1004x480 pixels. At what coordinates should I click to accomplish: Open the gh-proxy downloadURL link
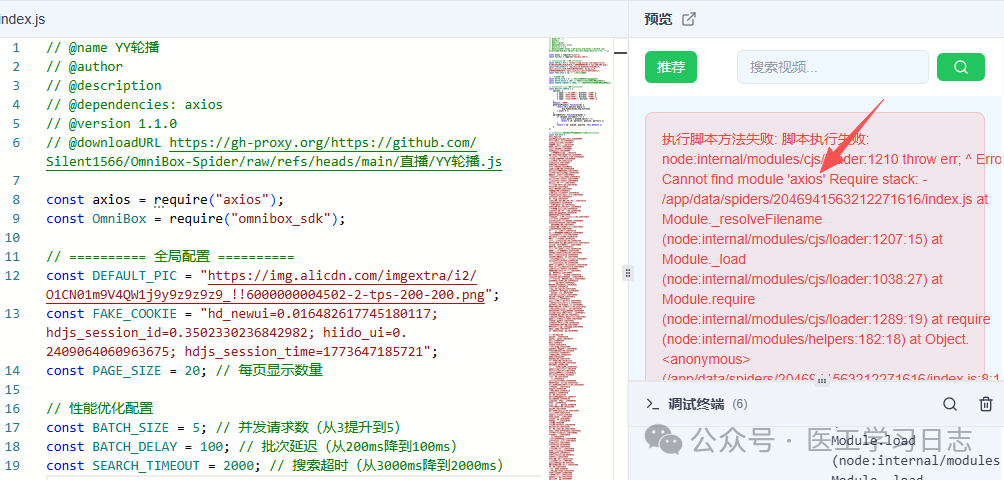click(323, 143)
